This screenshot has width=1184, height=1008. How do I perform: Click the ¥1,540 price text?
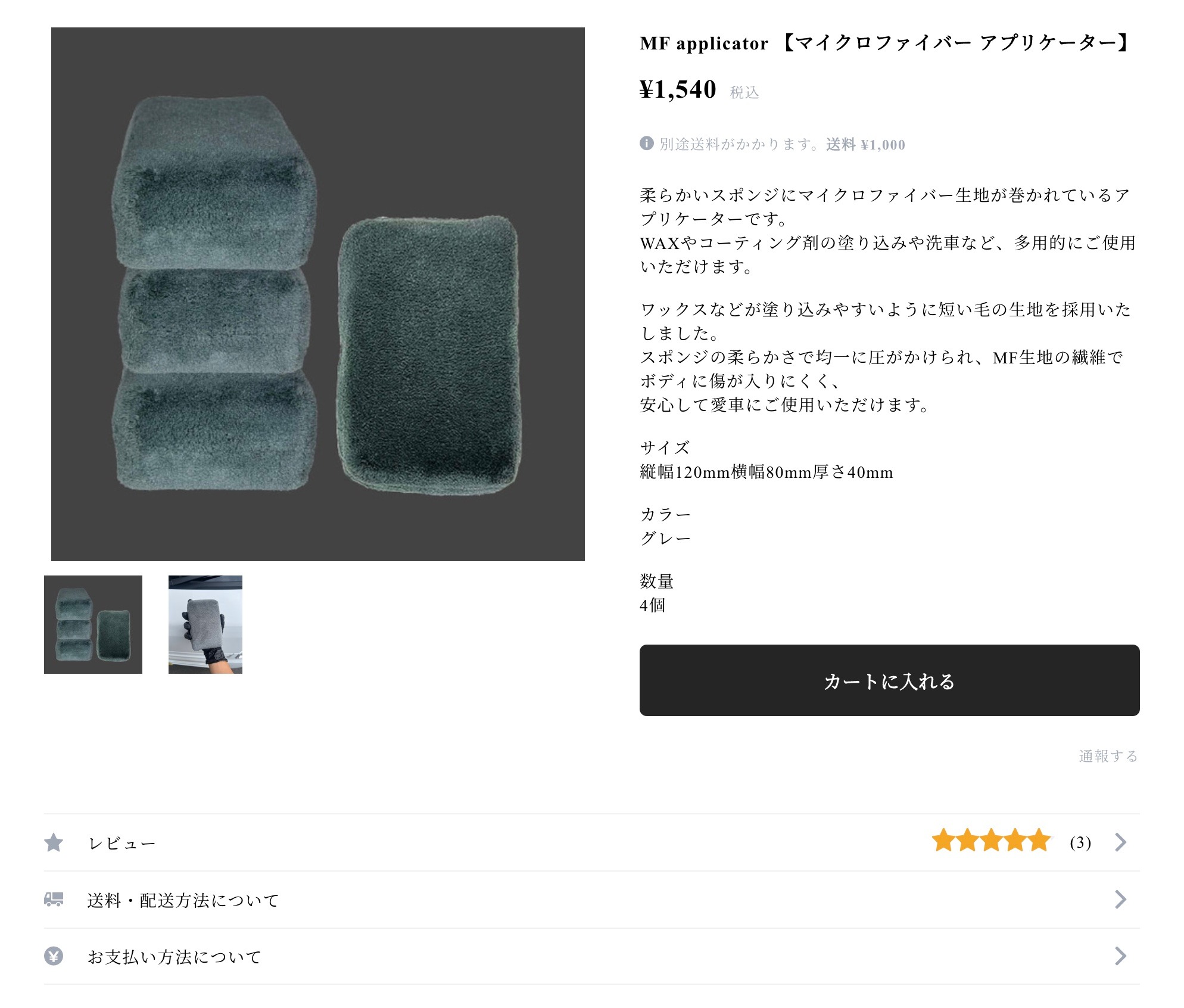[678, 90]
